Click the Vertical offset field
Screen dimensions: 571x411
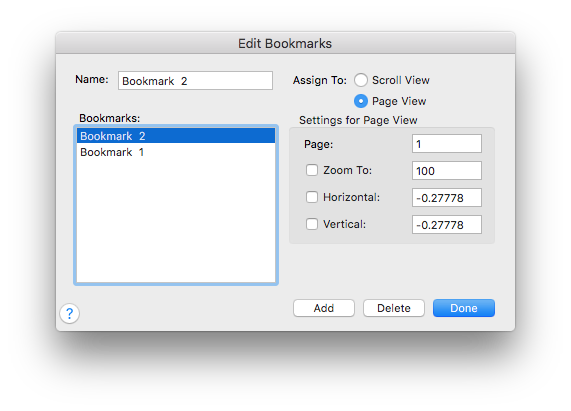point(447,225)
